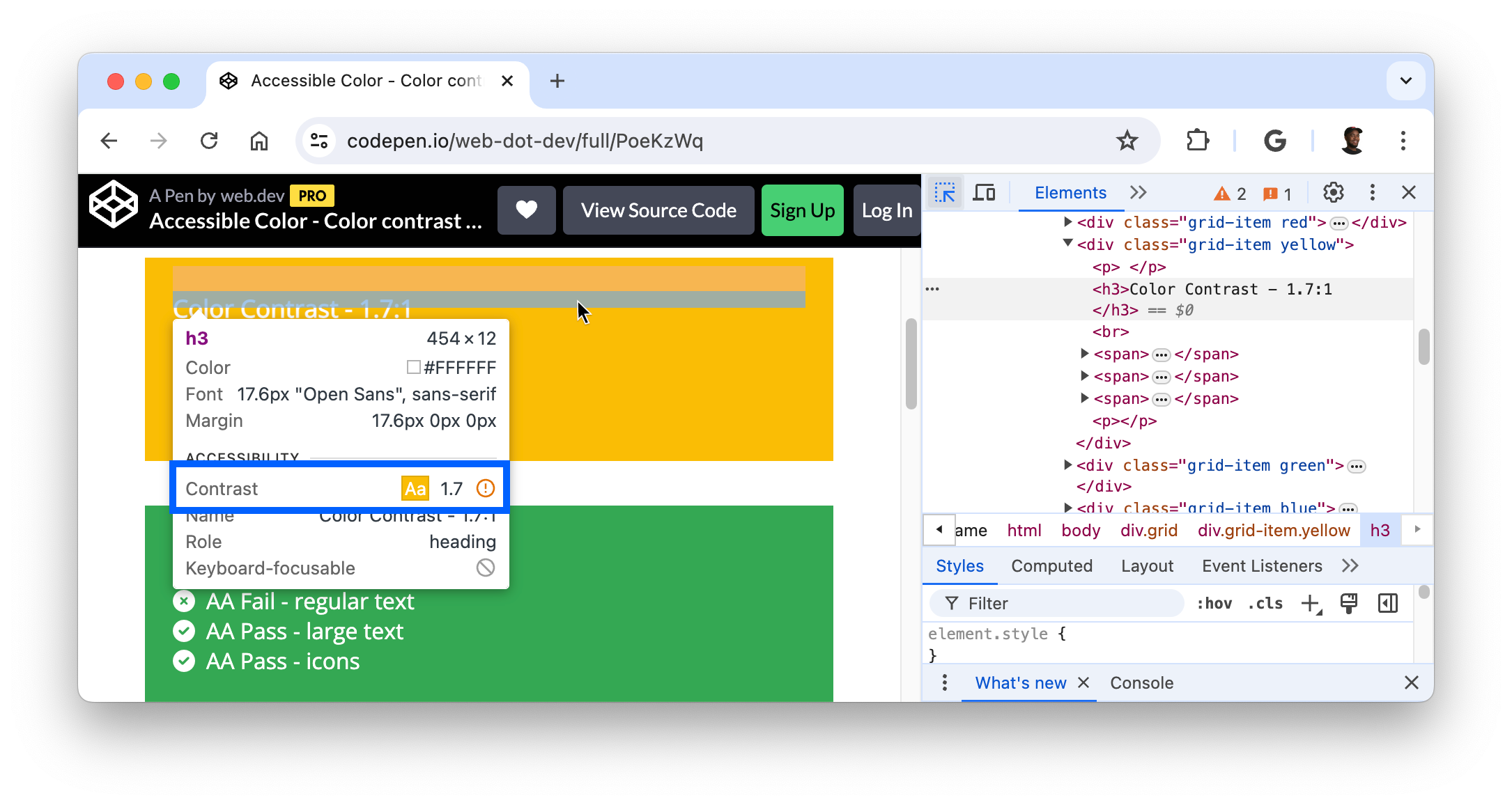Click the Sign Up button
Image resolution: width=1512 pixels, height=805 pixels.
tap(802, 211)
